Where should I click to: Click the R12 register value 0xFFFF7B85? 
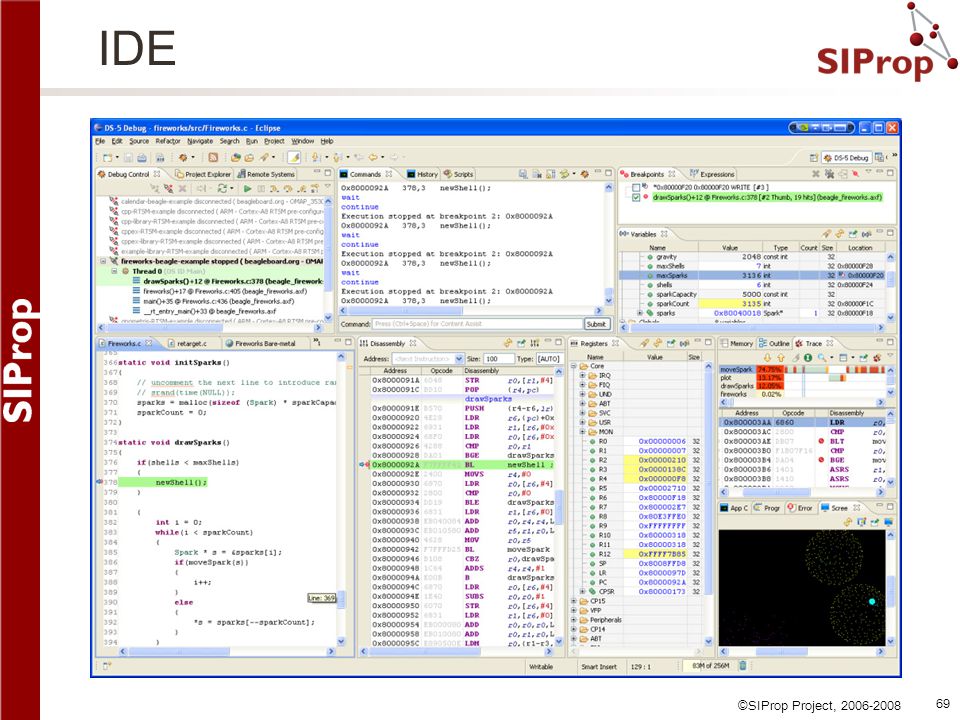[662, 554]
